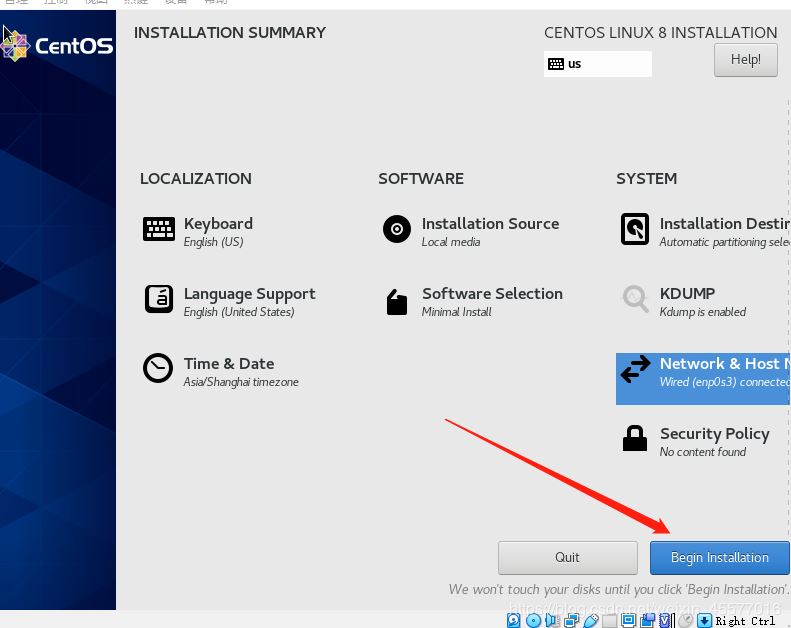This screenshot has height=628, width=791.
Task: Open Security Policy lock icon
Action: pyautogui.click(x=635, y=438)
